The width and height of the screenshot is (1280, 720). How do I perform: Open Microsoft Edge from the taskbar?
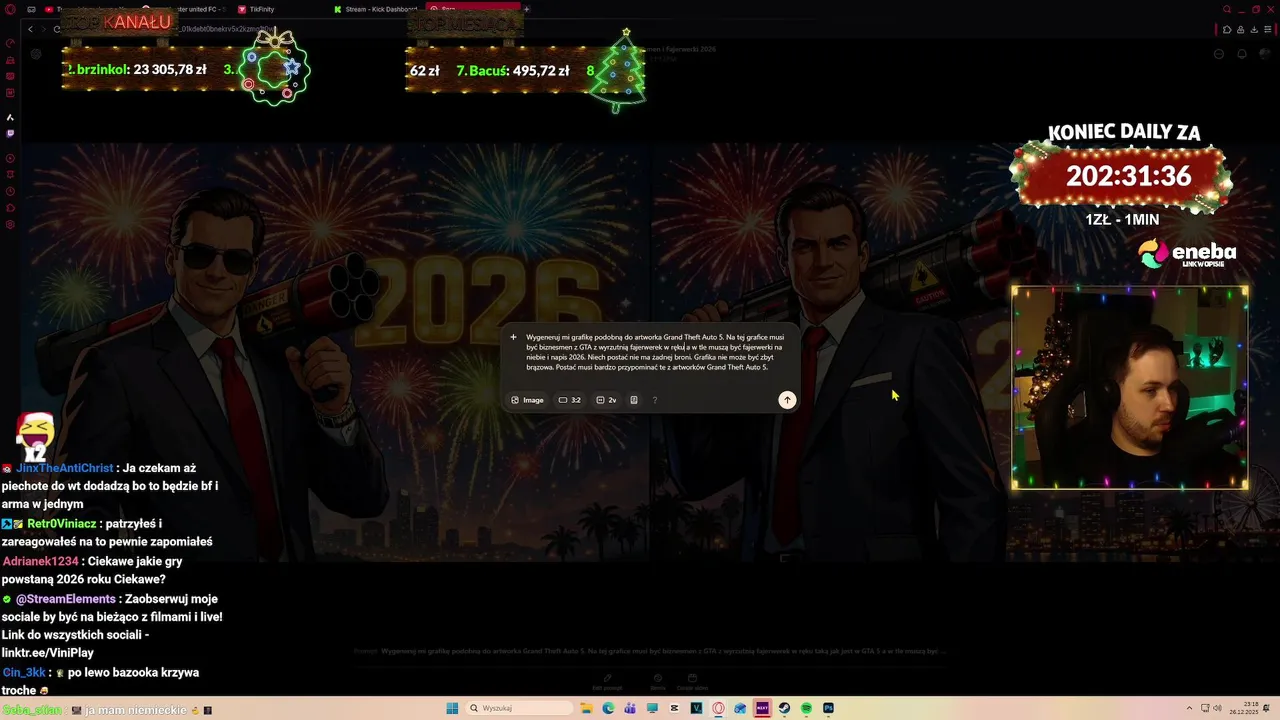608,708
